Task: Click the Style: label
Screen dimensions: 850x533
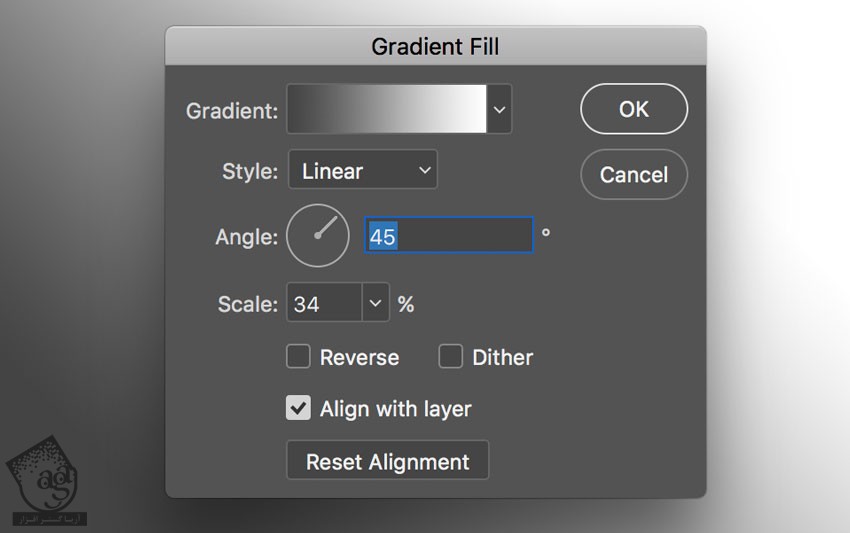Action: 250,171
